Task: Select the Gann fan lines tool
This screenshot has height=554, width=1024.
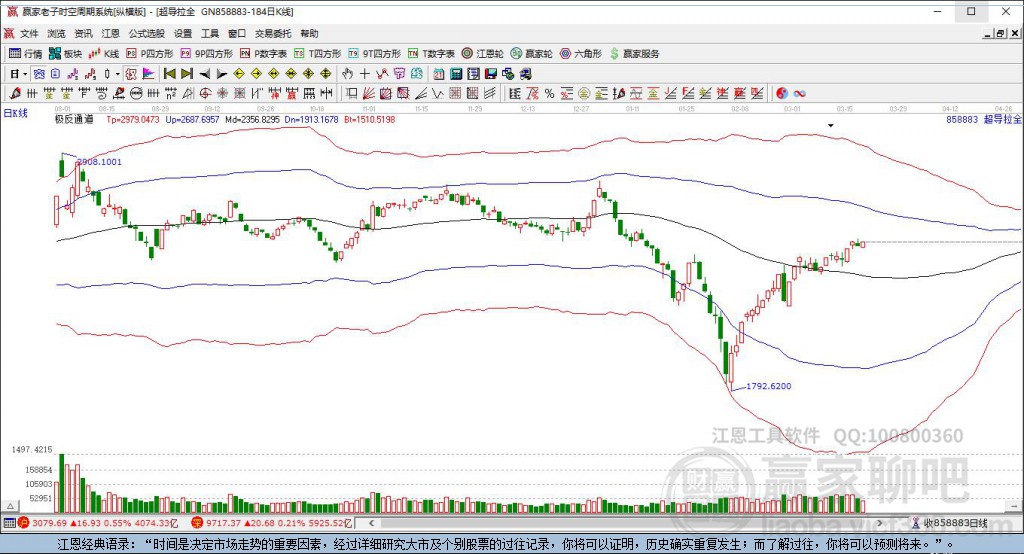Action: (368, 94)
